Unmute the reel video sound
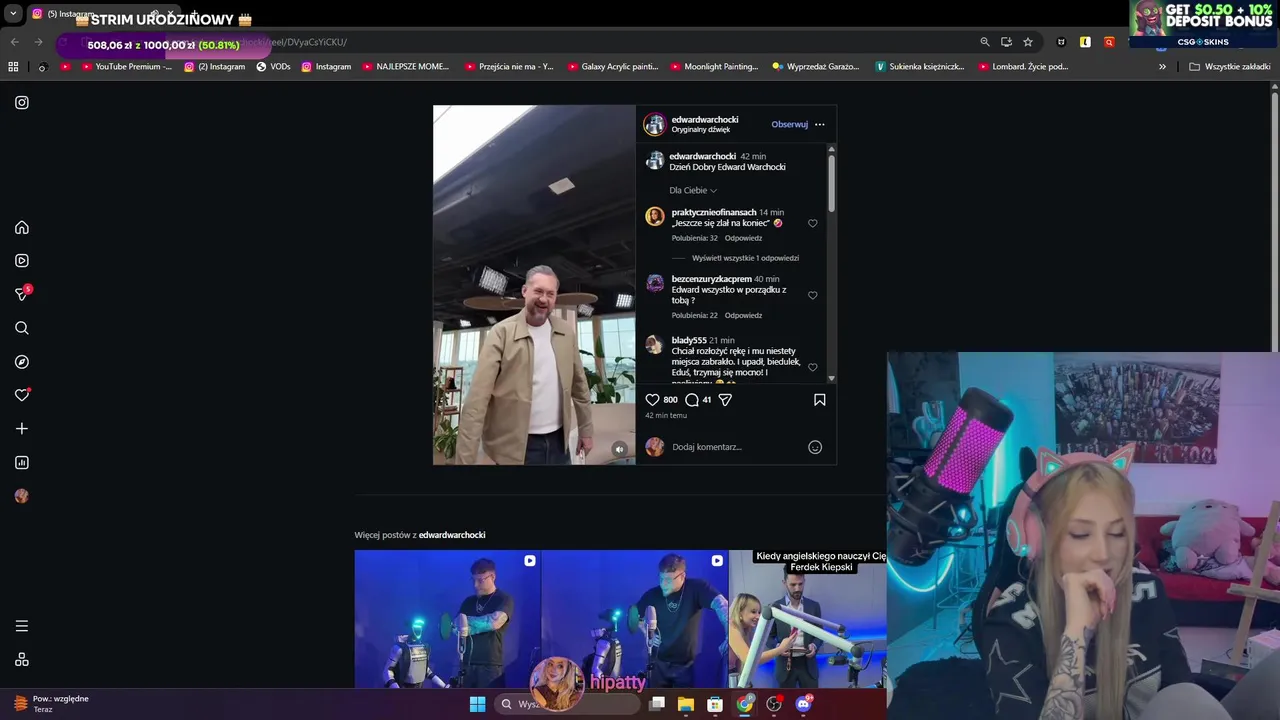The image size is (1280, 720). point(620,450)
